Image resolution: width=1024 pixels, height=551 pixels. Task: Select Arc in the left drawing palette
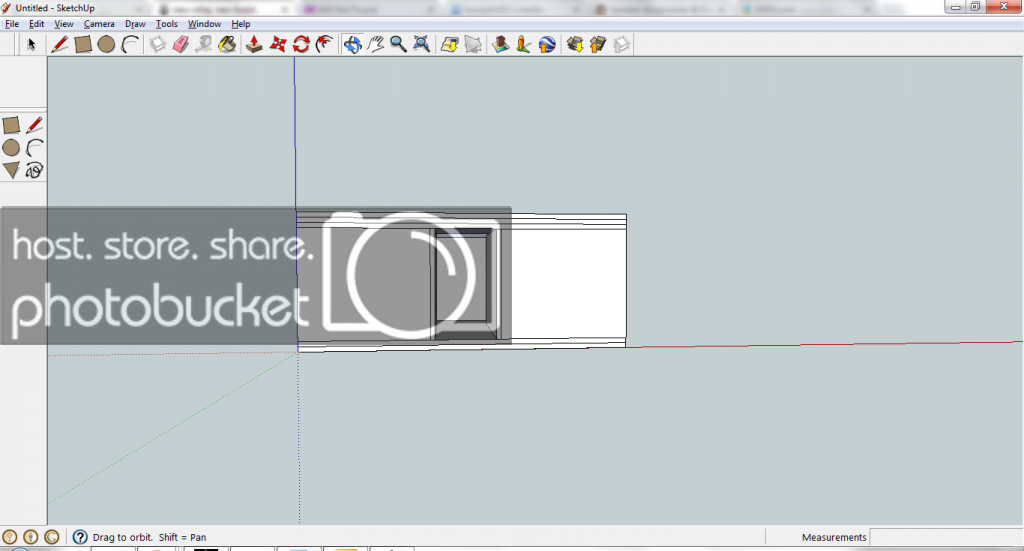pos(35,148)
